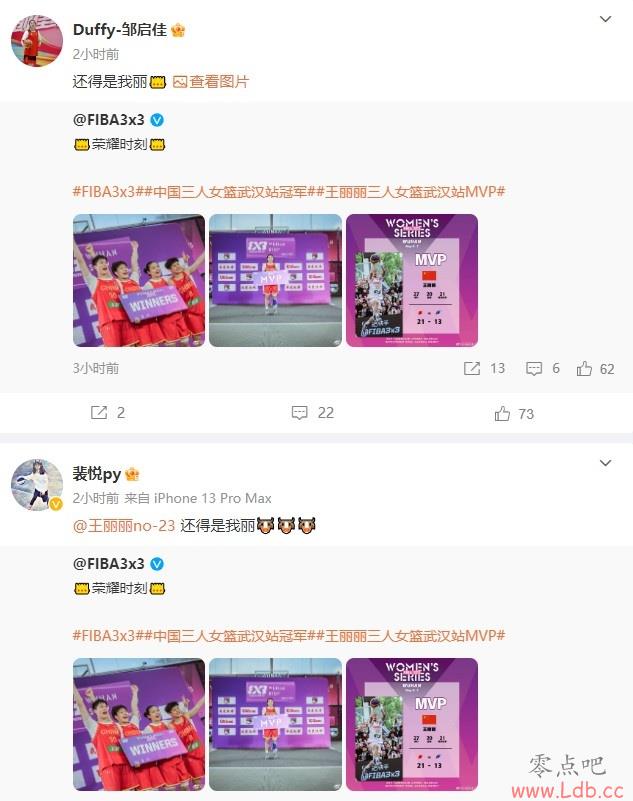
Task: Open #中国三人女篮武汉站冠军# hashtag in first post
Action: tap(229, 192)
